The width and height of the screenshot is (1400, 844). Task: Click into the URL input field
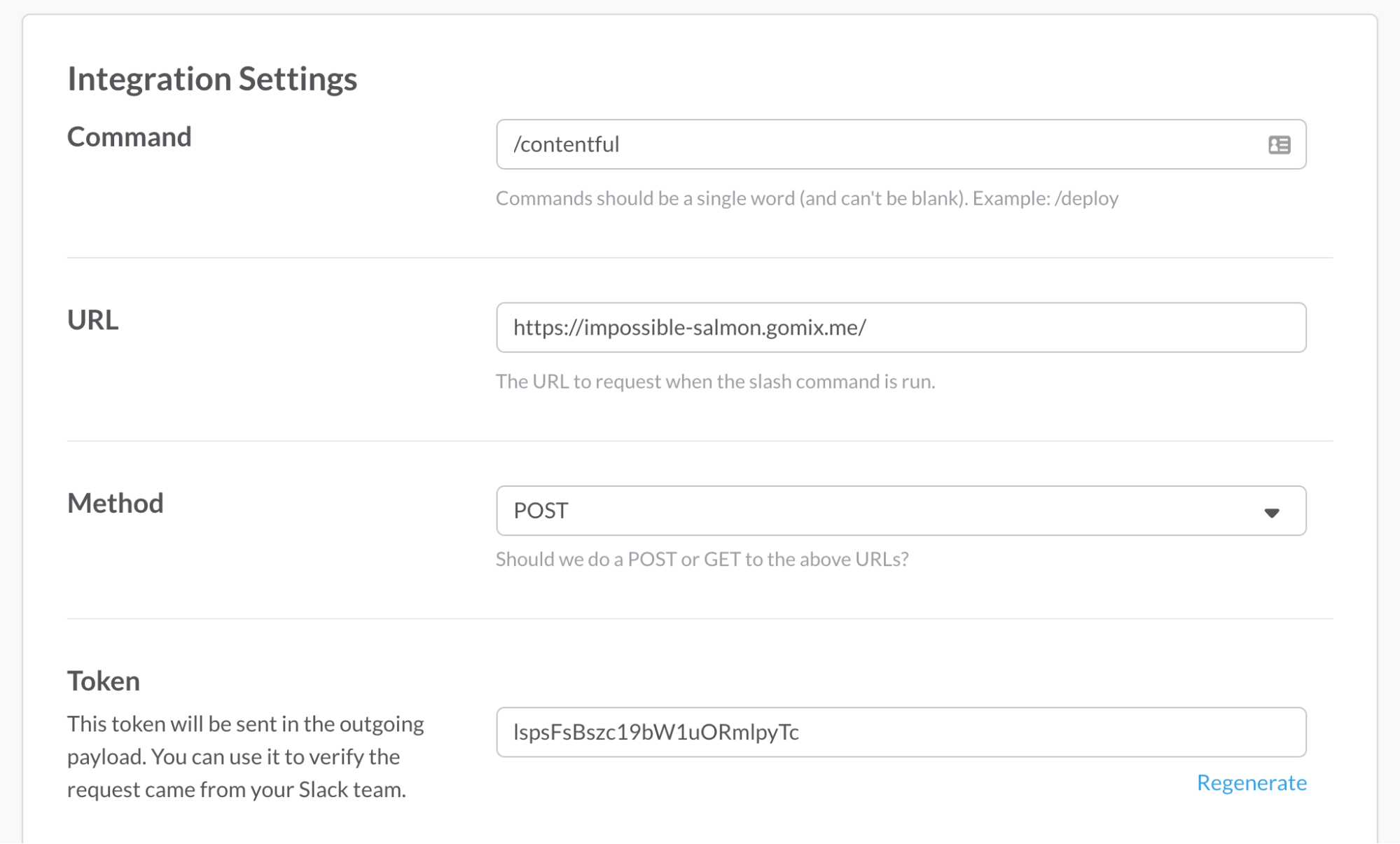[x=900, y=327]
